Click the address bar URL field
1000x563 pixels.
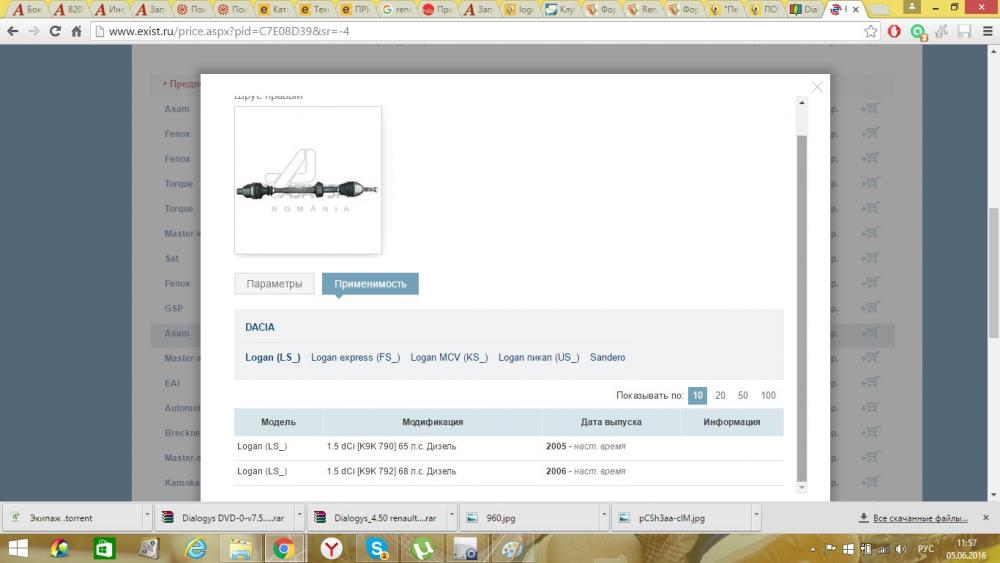pyautogui.click(x=478, y=31)
